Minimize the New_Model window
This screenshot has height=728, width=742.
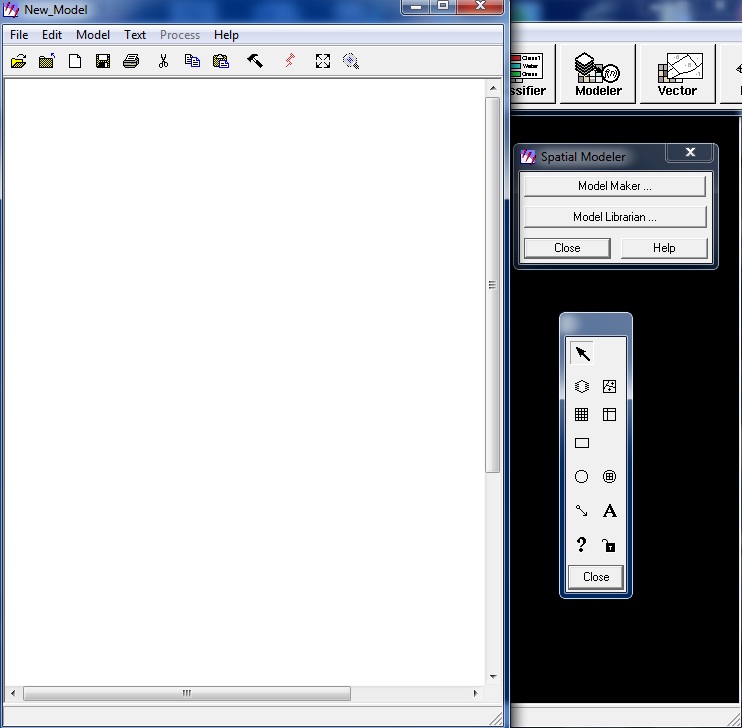(x=415, y=7)
